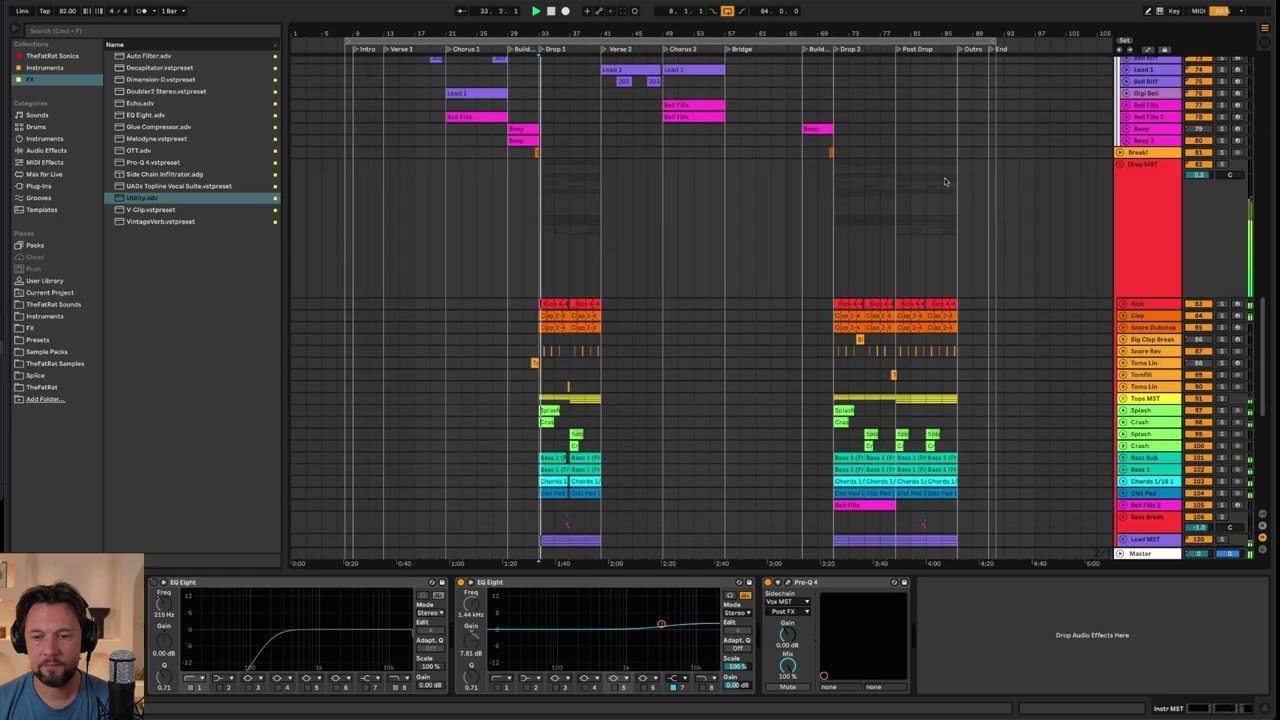The width and height of the screenshot is (1280, 720).
Task: Toggle first EQ Eight device activator
Action: [x=153, y=582]
